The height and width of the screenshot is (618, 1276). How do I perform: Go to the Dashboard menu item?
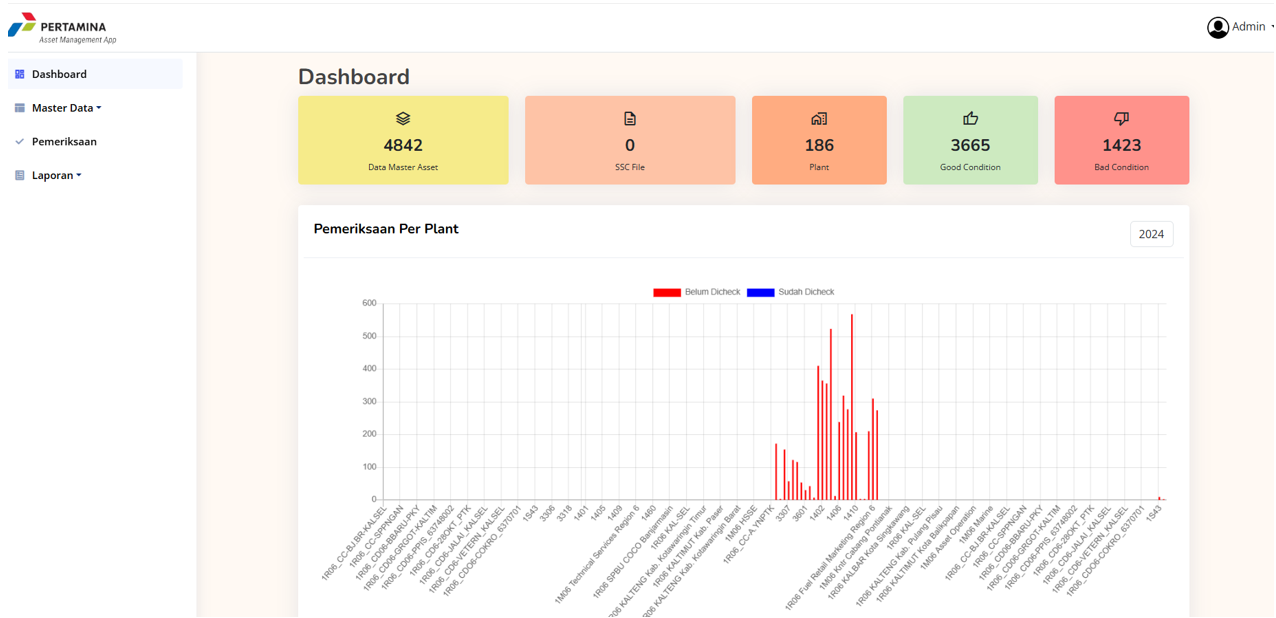click(x=59, y=74)
